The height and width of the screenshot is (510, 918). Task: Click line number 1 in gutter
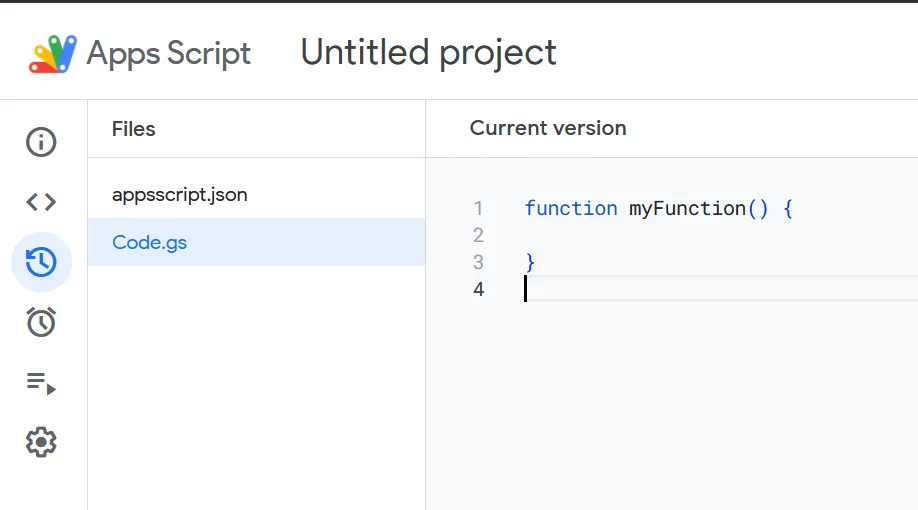pyautogui.click(x=478, y=208)
